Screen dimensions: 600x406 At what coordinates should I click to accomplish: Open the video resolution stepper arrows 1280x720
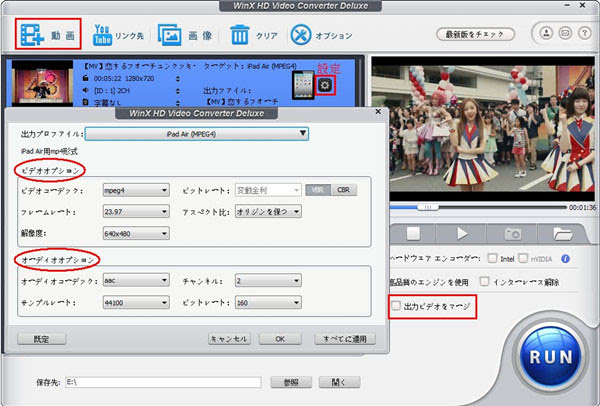(178, 79)
